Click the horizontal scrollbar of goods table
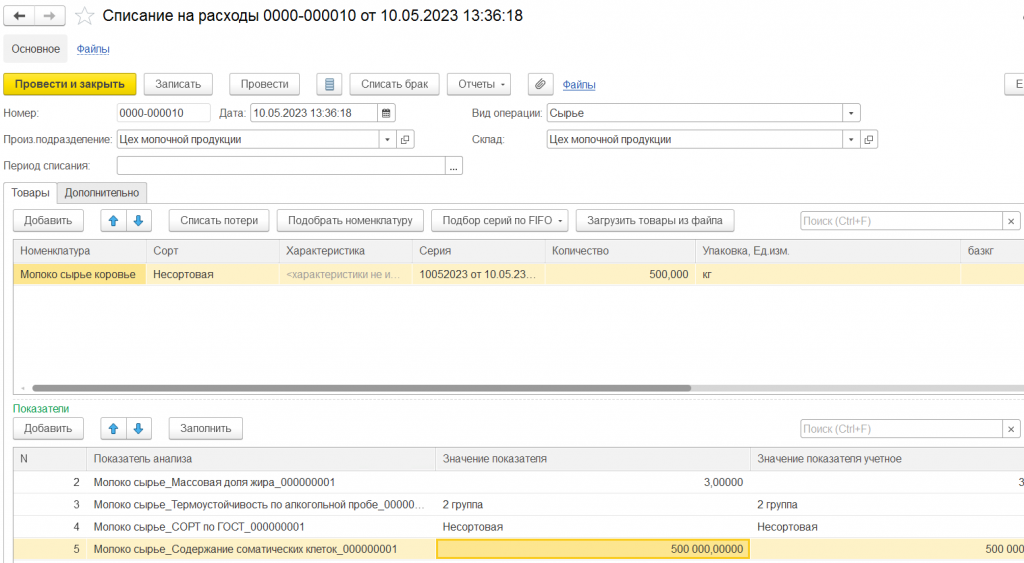 coord(361,388)
